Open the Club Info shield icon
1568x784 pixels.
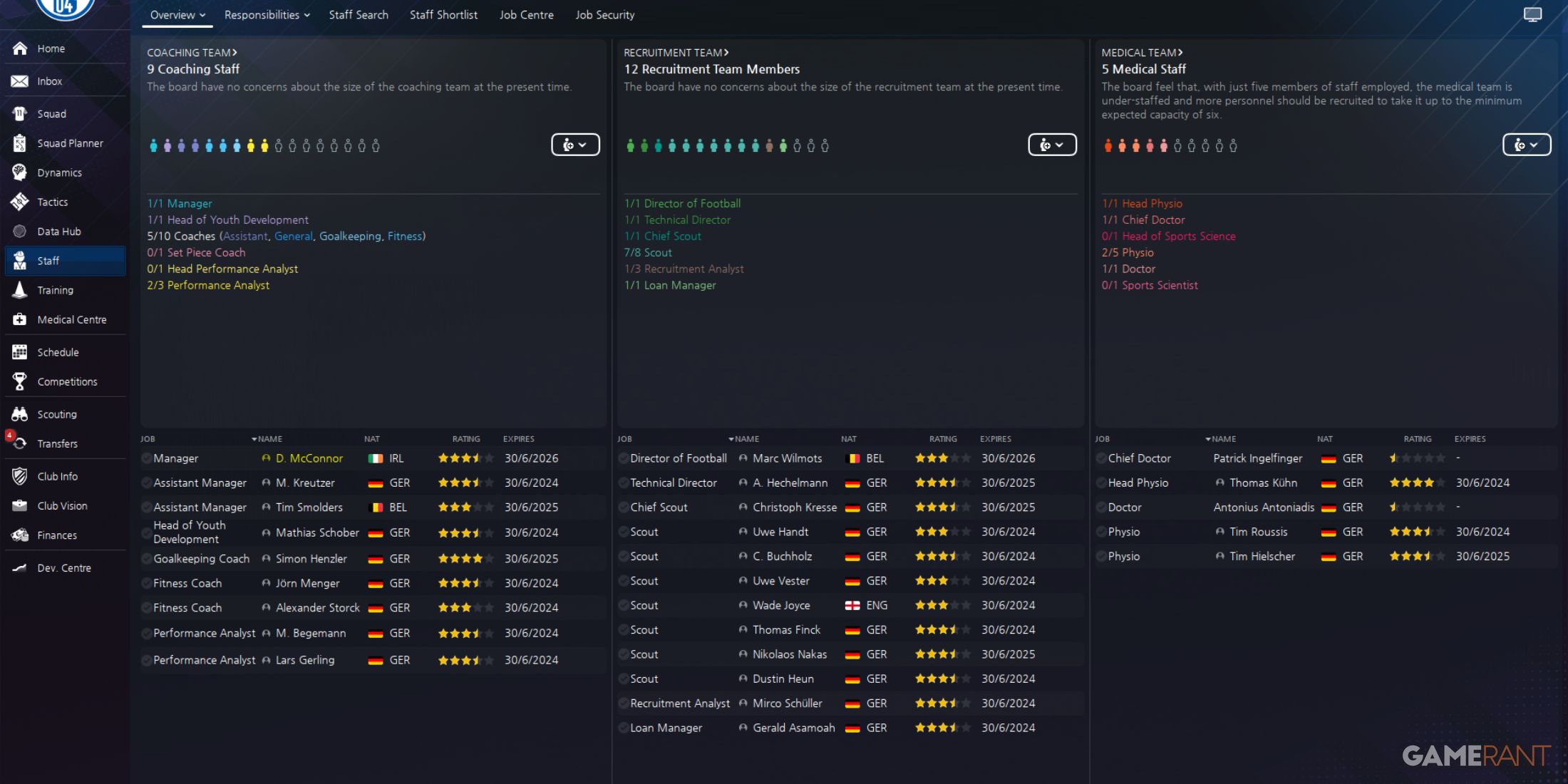20,476
